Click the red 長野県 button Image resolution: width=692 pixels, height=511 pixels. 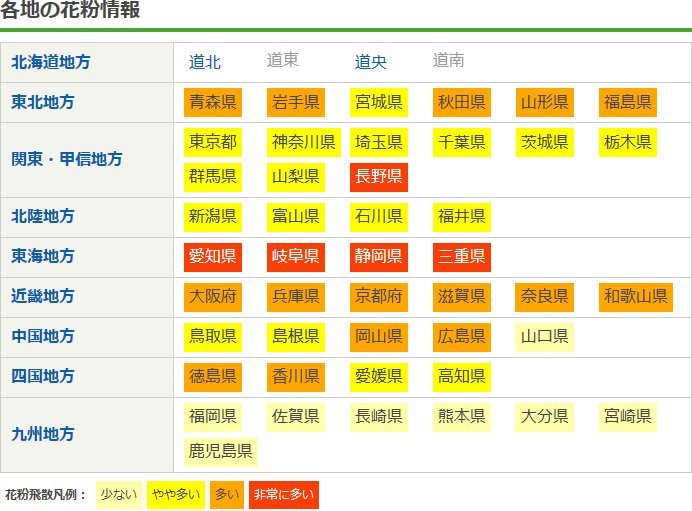click(x=379, y=177)
